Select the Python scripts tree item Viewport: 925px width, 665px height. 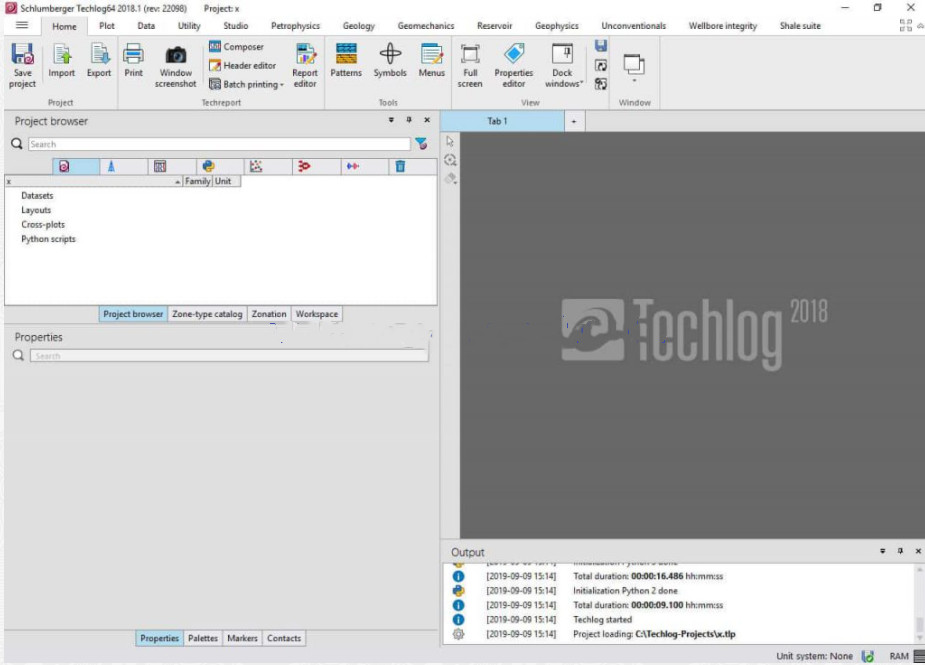tap(48, 239)
